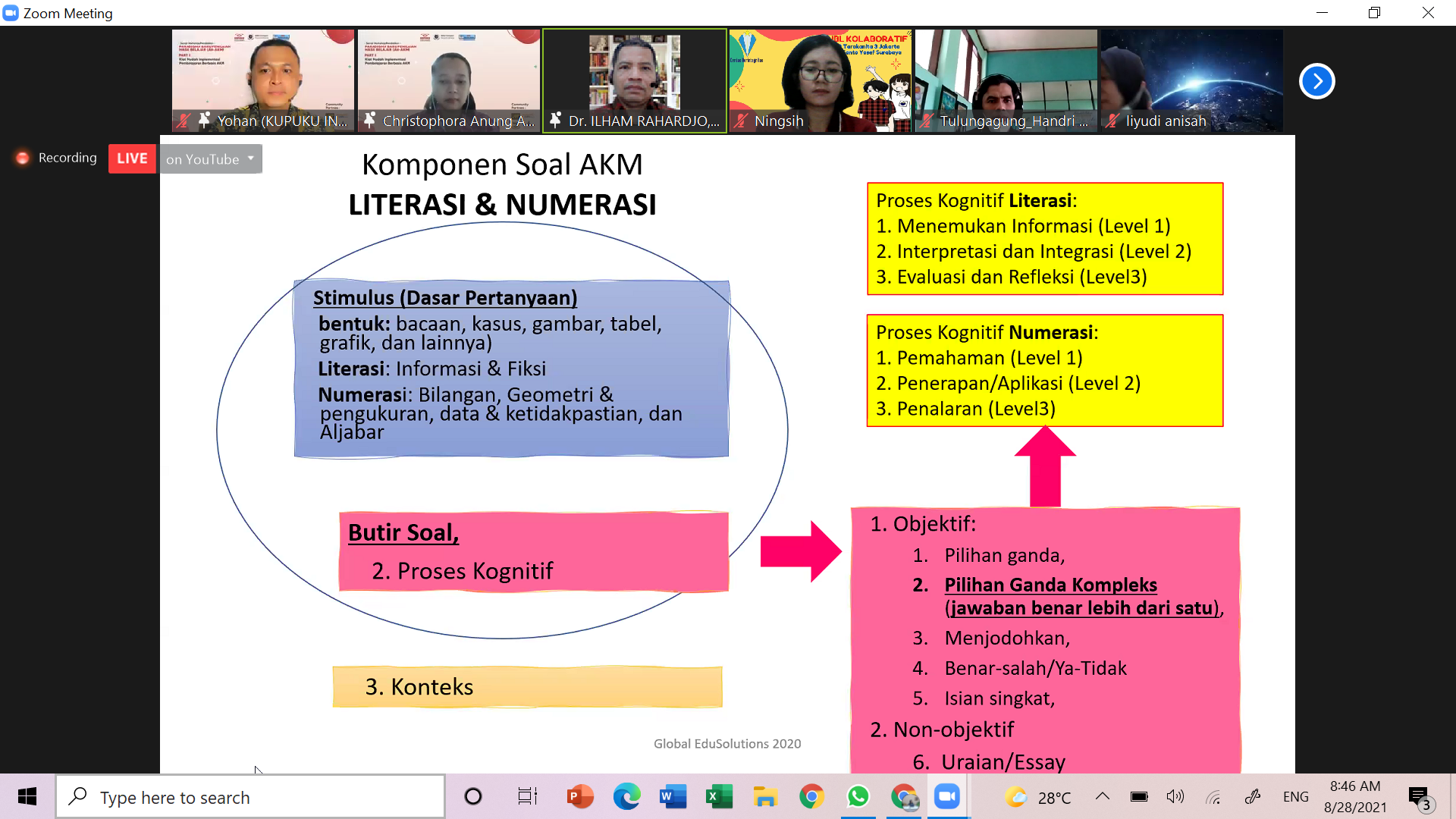
Task: Click the muted mic icon on Yohan's tile
Action: (x=184, y=121)
